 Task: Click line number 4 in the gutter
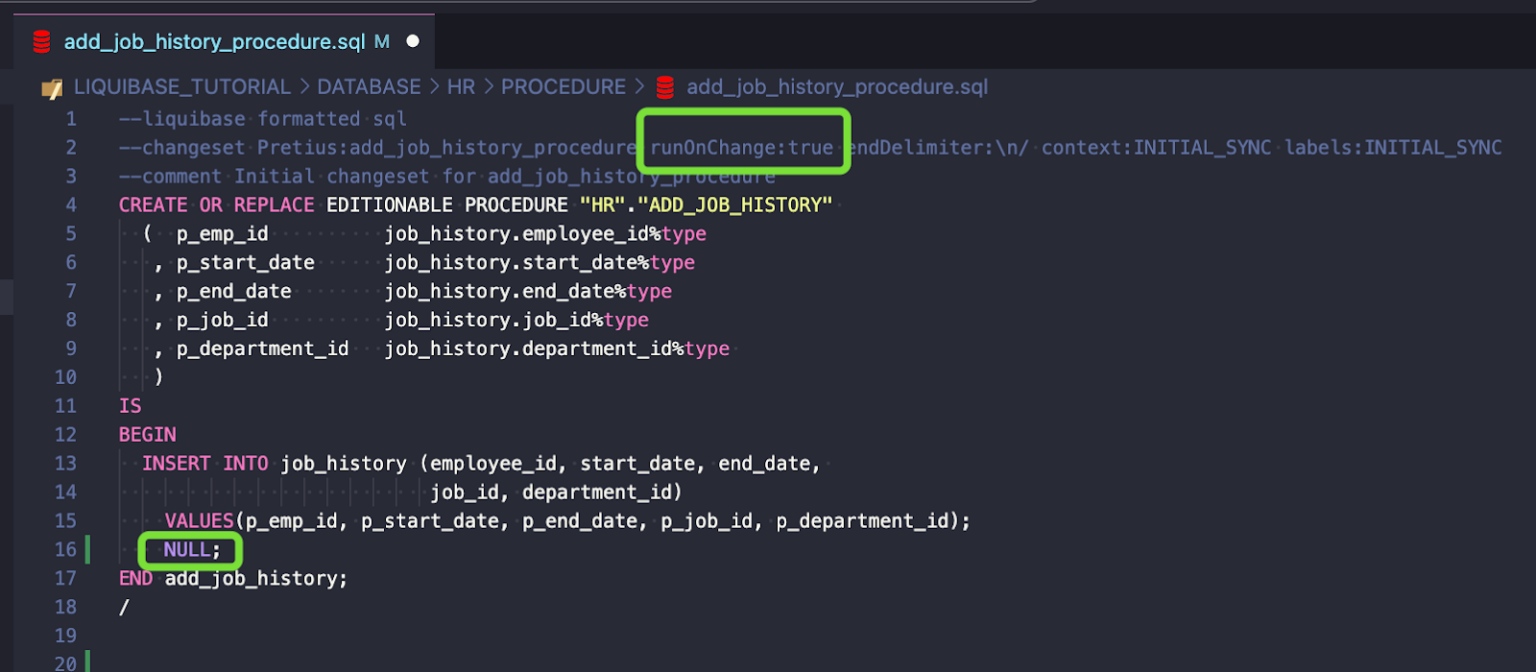tap(70, 204)
